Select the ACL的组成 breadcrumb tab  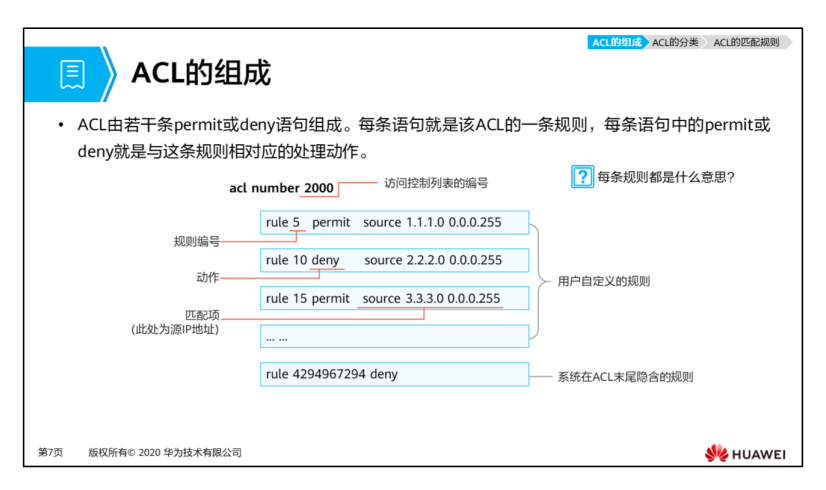tap(616, 42)
